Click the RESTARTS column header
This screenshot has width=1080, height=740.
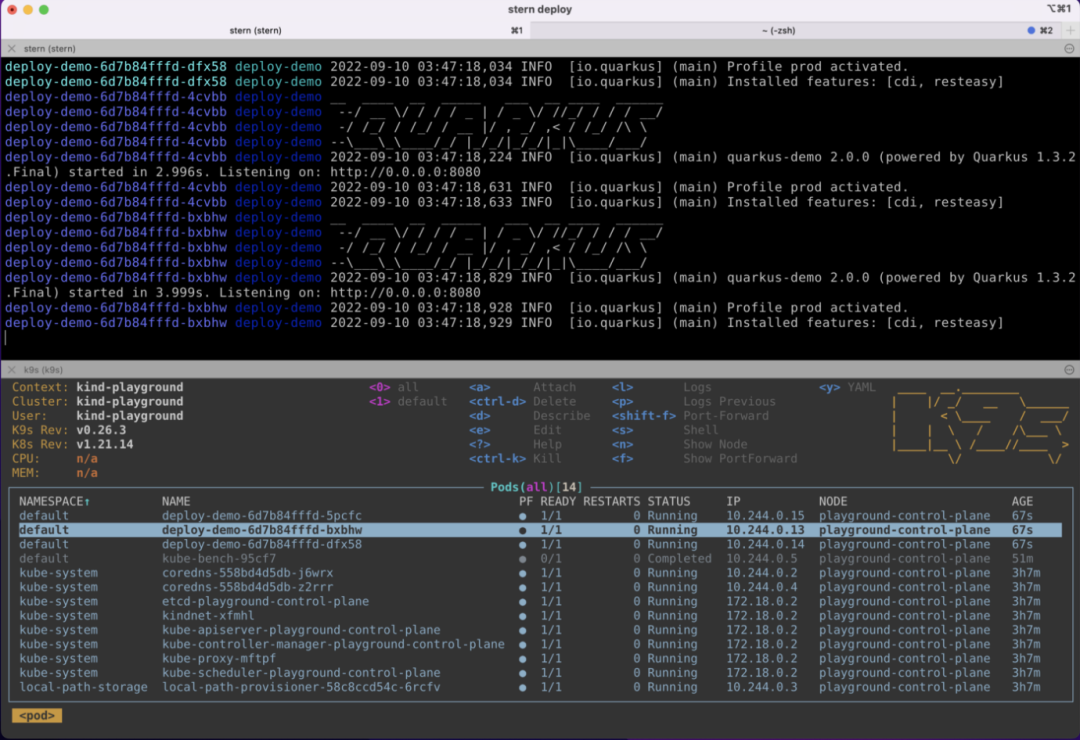pos(611,502)
